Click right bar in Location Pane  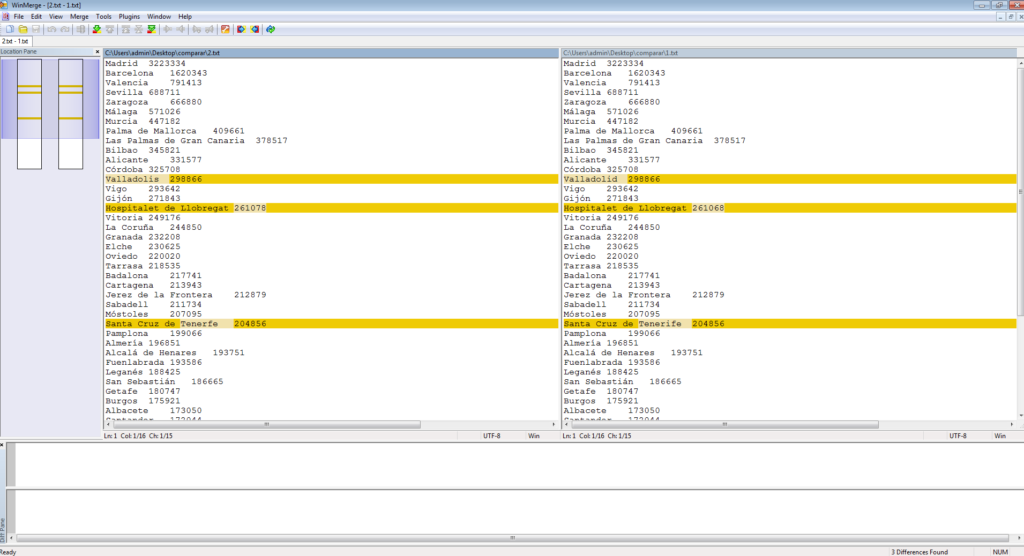(x=71, y=114)
